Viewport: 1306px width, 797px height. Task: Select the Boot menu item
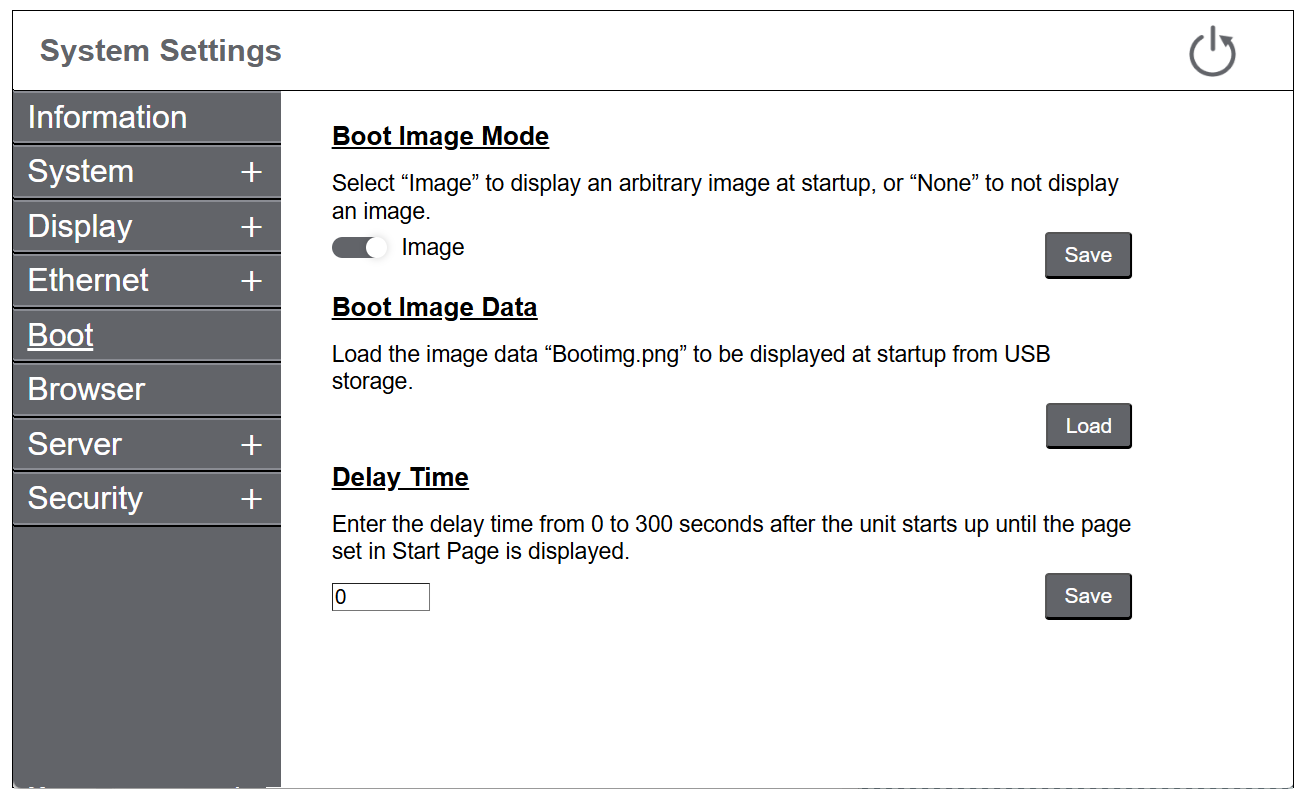click(x=61, y=336)
